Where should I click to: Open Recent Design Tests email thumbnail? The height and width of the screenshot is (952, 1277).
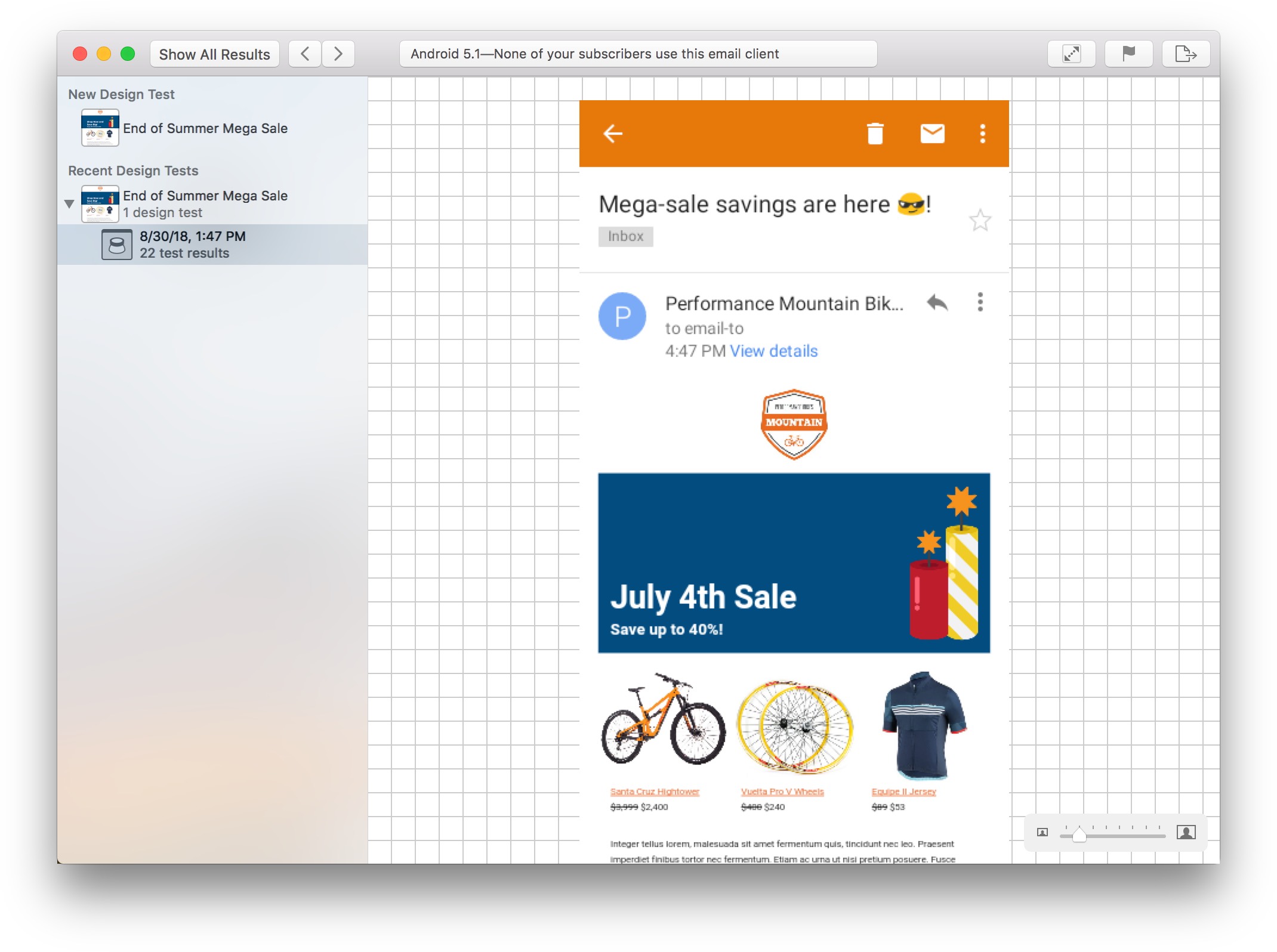[x=100, y=204]
